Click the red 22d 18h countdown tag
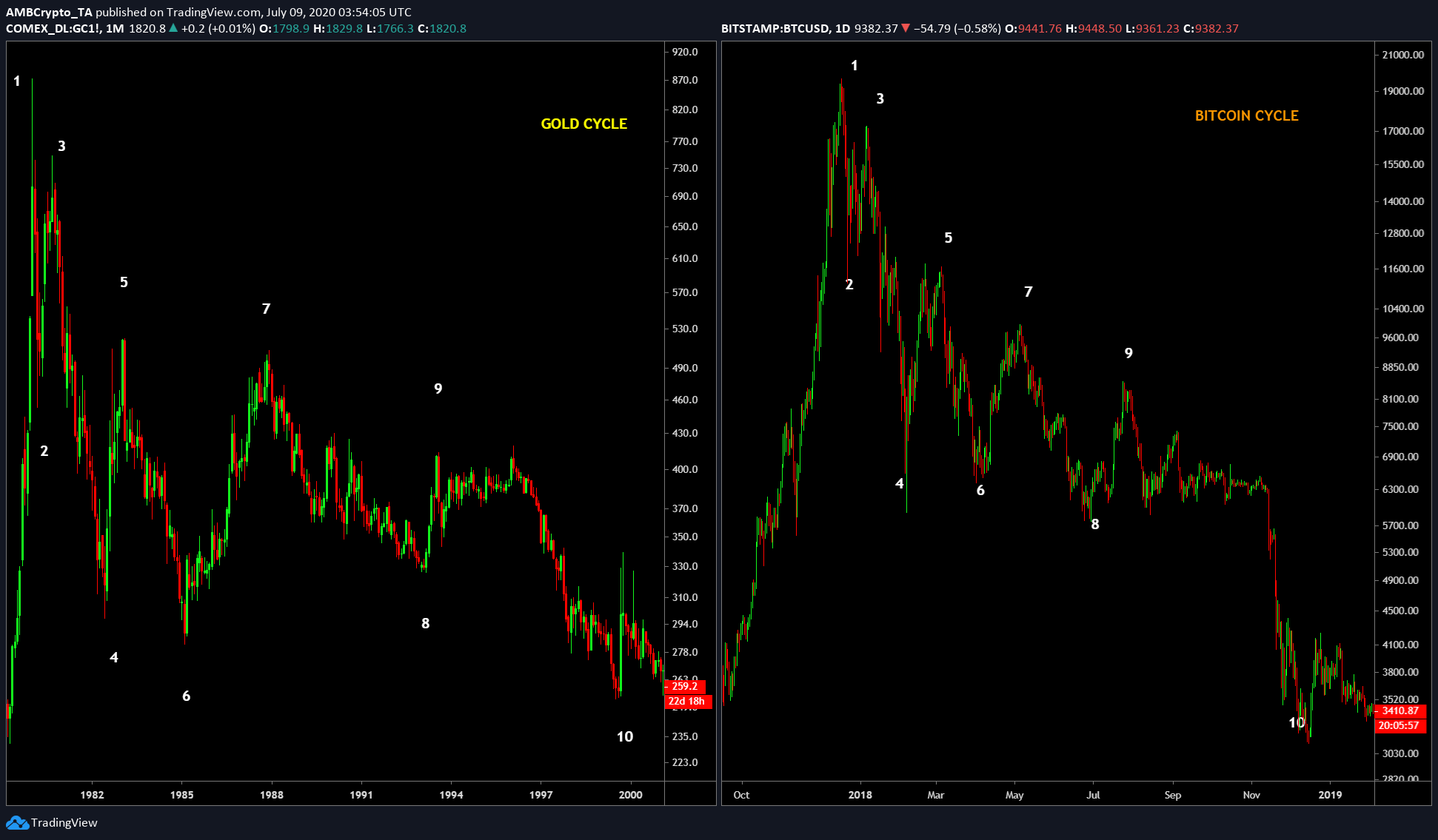The width and height of the screenshot is (1438, 840). [688, 701]
